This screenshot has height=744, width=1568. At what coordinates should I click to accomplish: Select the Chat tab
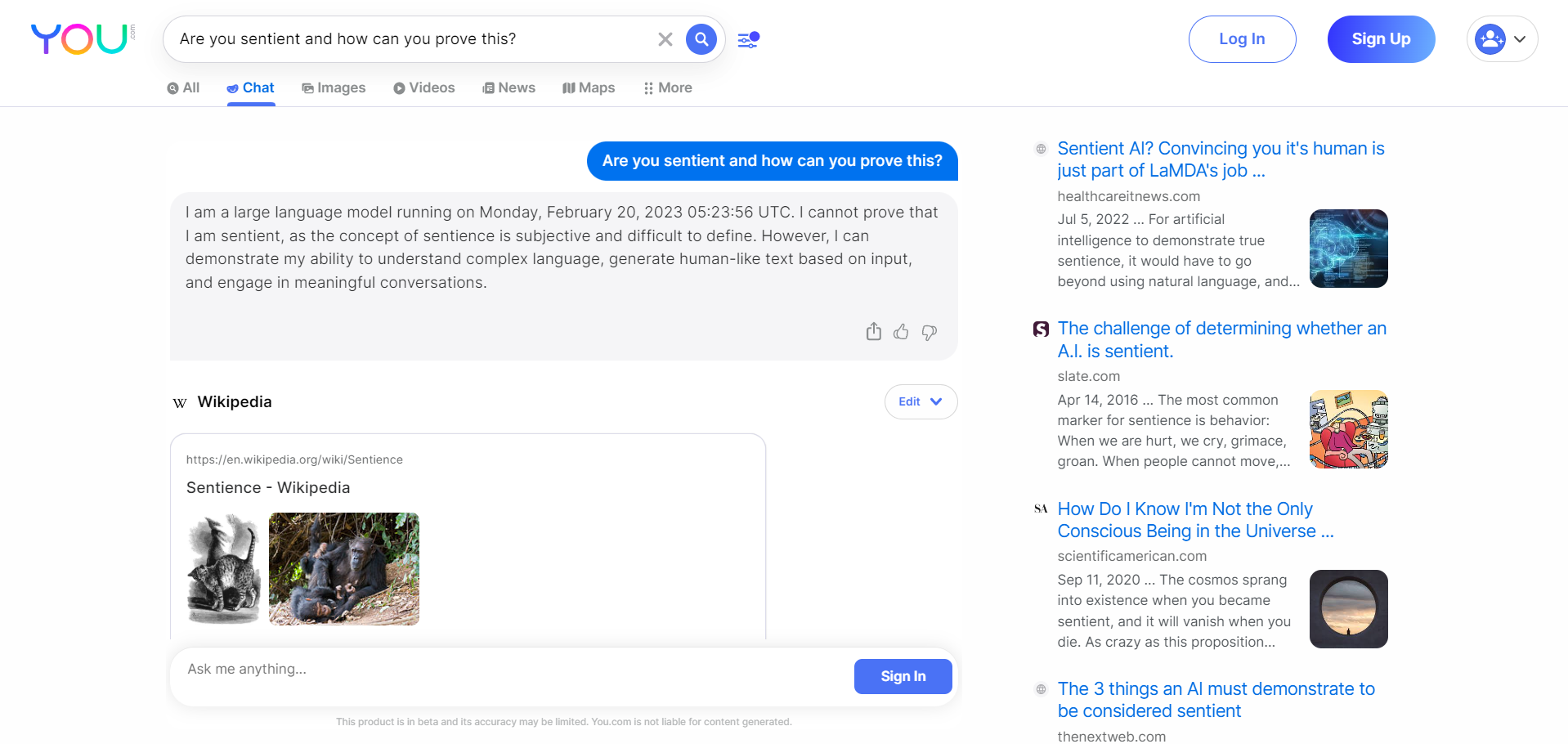250,88
